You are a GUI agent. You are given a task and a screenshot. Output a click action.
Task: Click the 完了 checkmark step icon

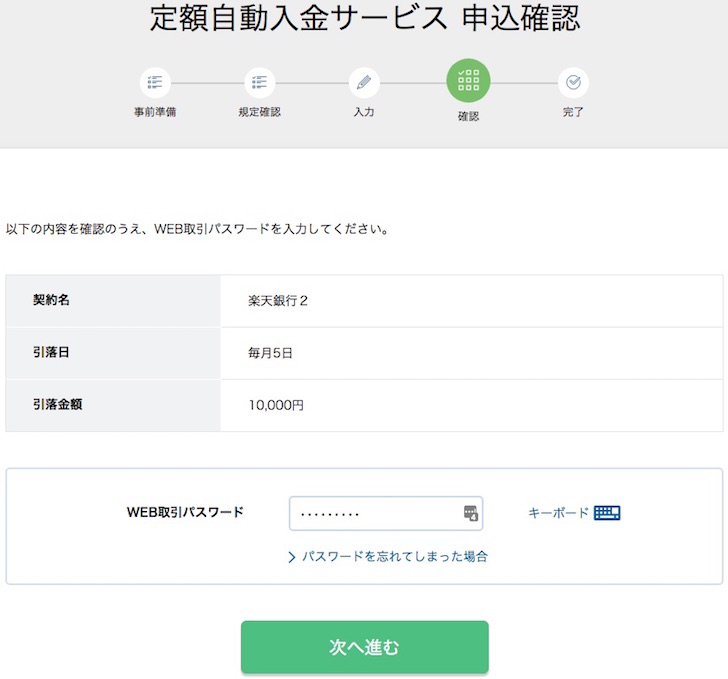click(x=573, y=83)
